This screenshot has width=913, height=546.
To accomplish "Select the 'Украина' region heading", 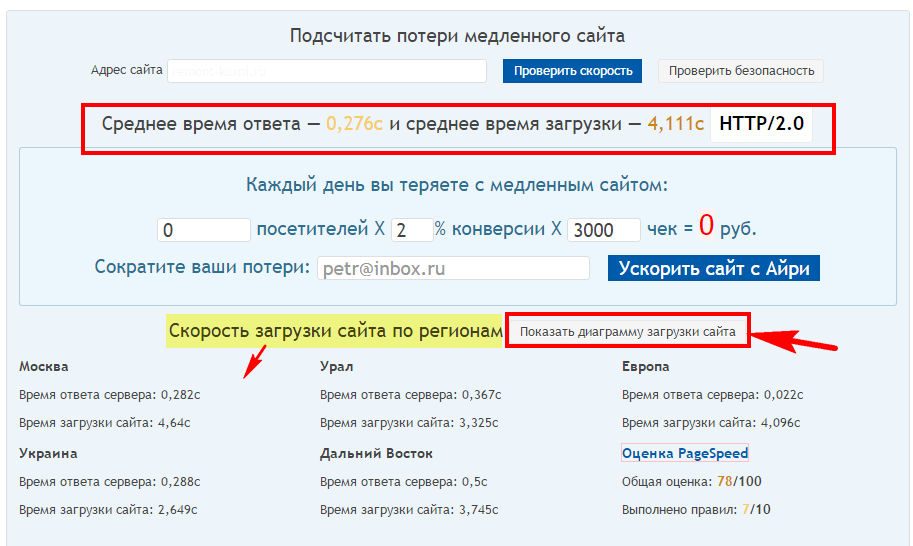I will (x=48, y=453).
